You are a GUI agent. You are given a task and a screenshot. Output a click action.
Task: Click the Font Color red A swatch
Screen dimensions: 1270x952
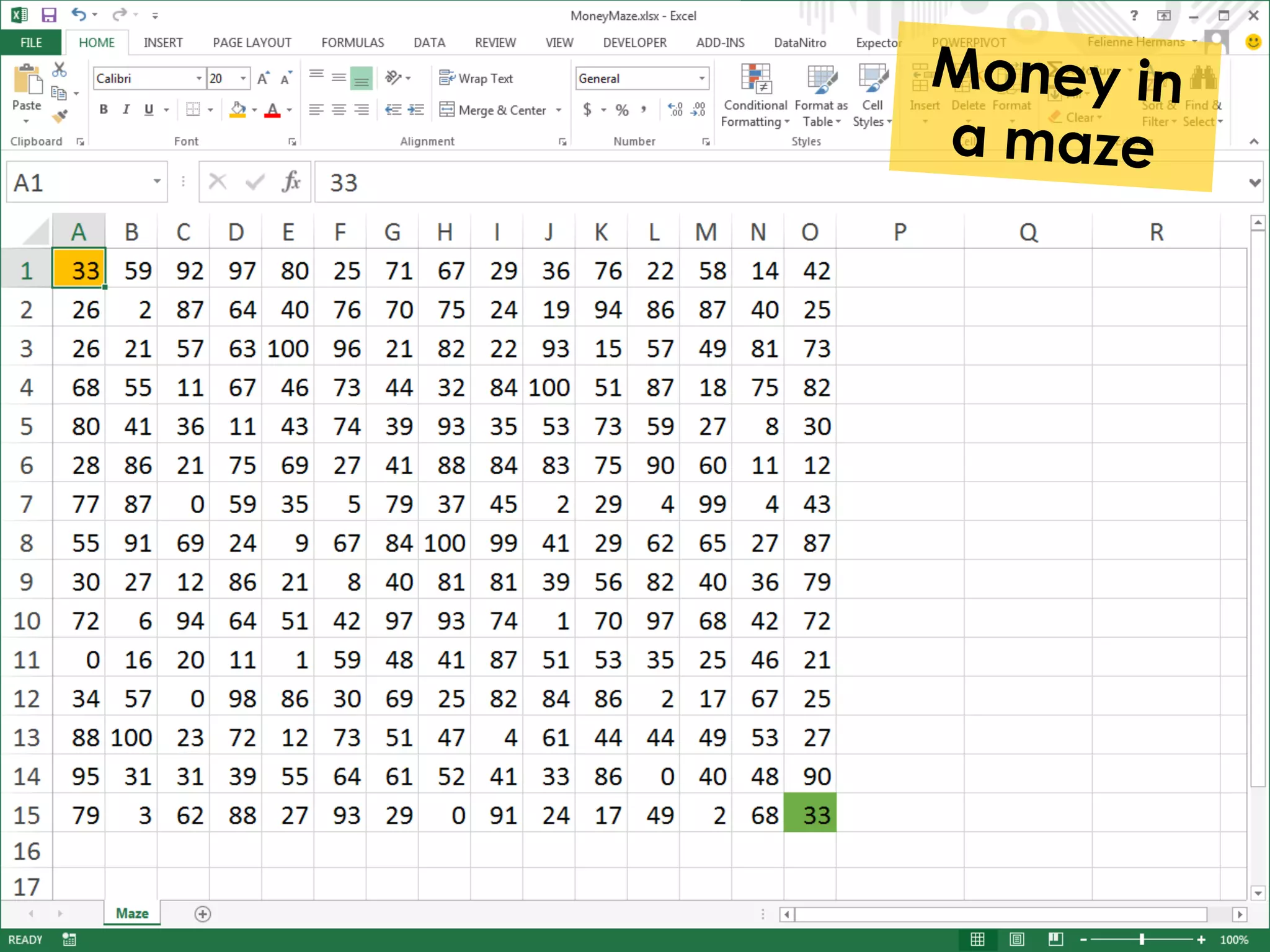point(272,110)
